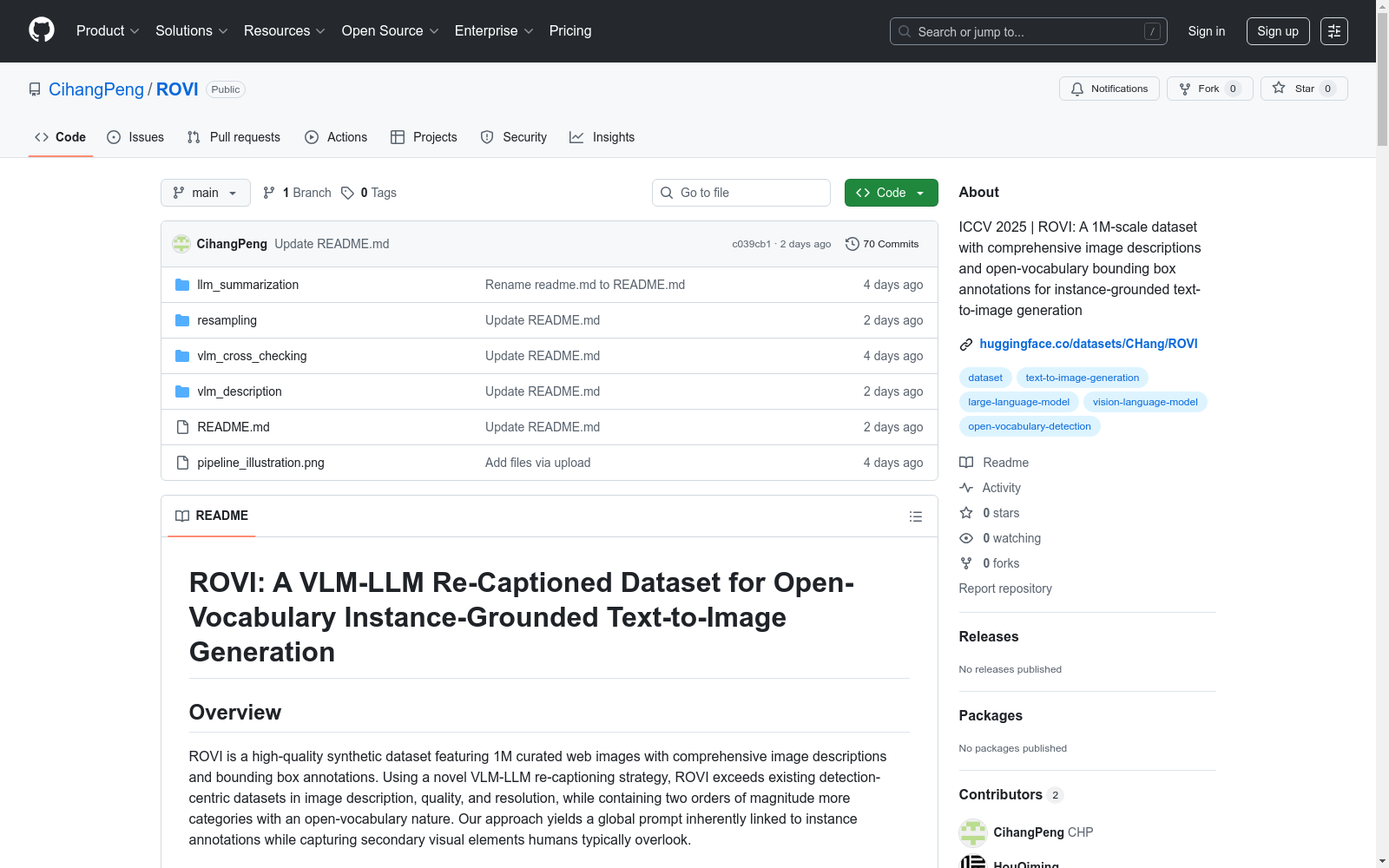Click the Star icon button
This screenshot has width=1389, height=868.
click(1279, 89)
